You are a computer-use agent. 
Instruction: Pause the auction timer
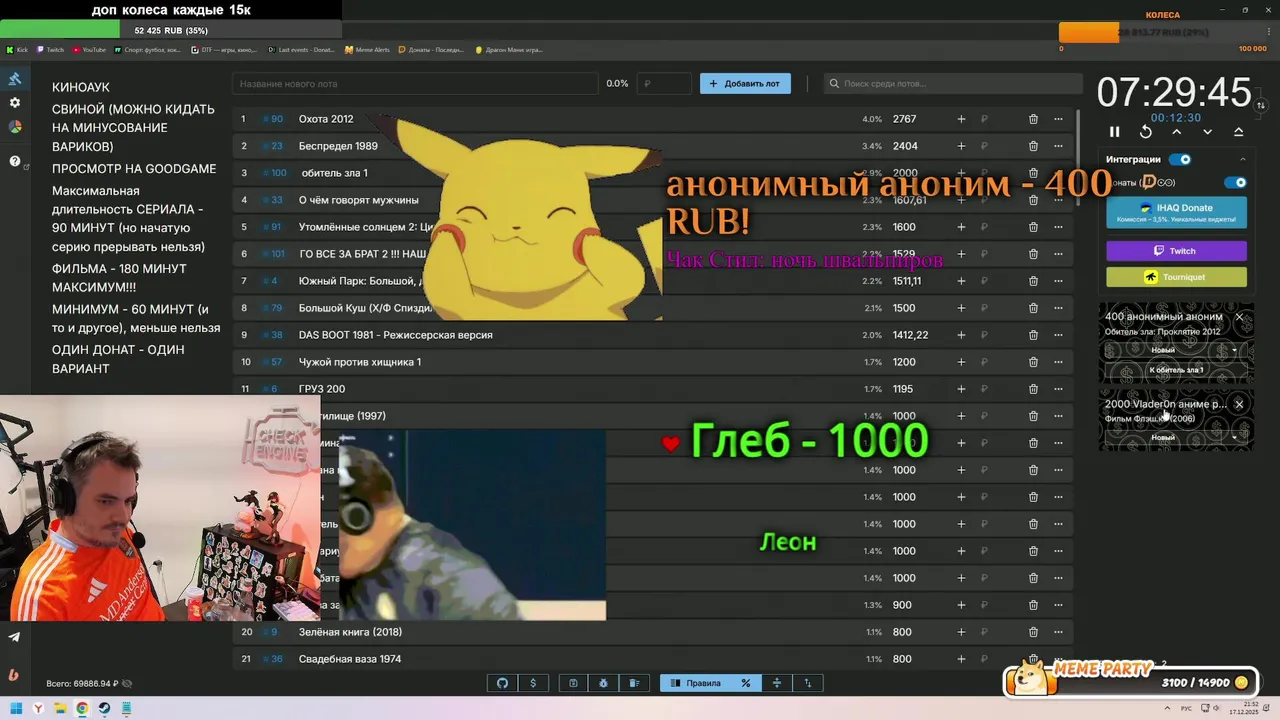[1115, 132]
